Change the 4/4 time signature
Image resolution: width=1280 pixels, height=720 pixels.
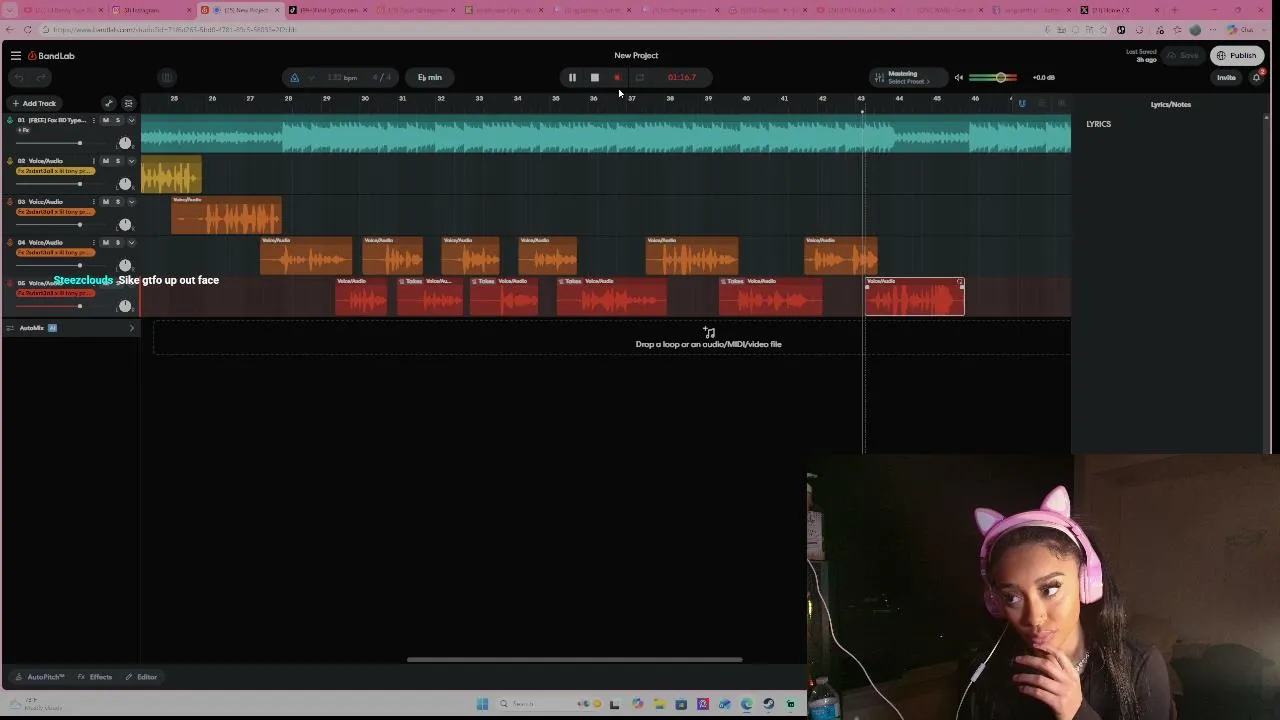pos(382,77)
